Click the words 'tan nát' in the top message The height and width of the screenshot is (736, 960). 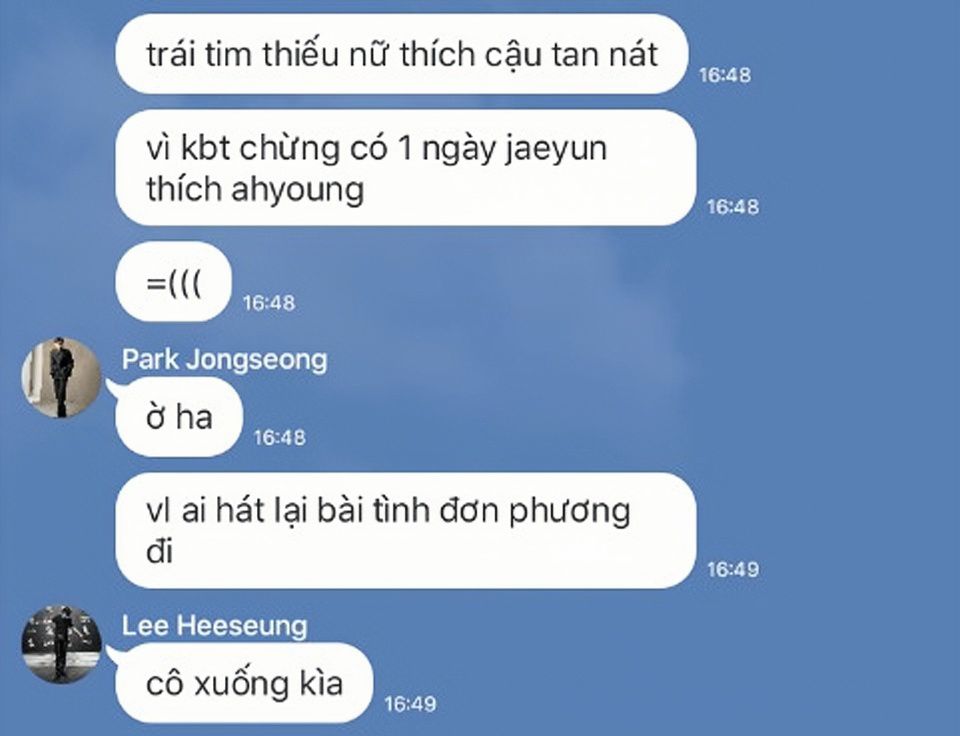[604, 54]
